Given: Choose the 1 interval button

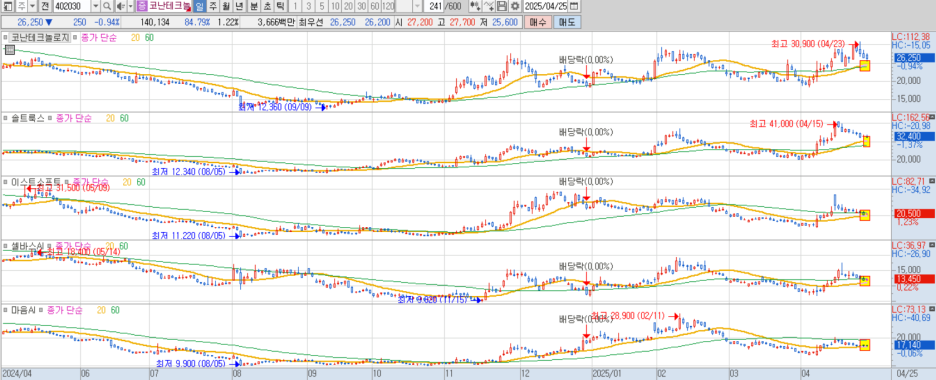Looking at the screenshot, I should point(294,7).
